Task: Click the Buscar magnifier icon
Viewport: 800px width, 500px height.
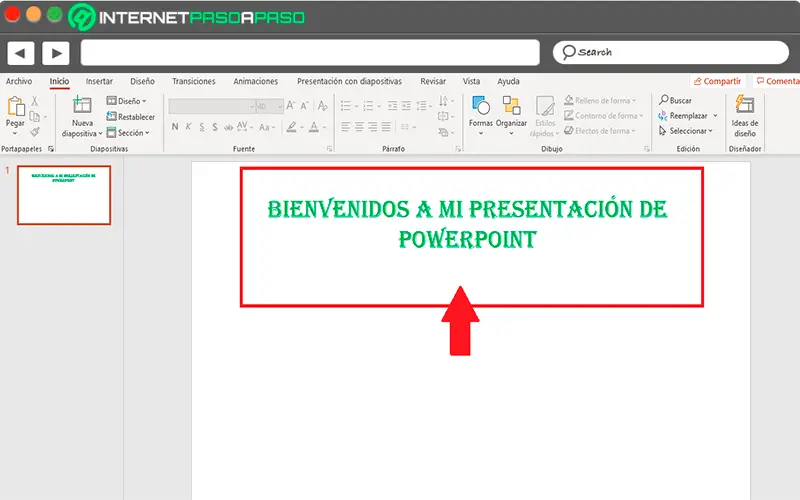Action: coord(663,101)
